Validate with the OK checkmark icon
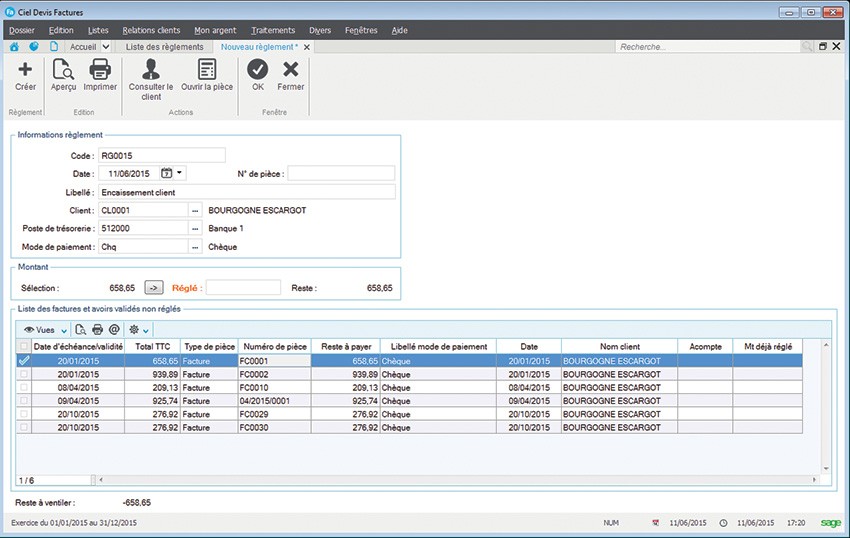The image size is (850, 538). click(x=258, y=70)
